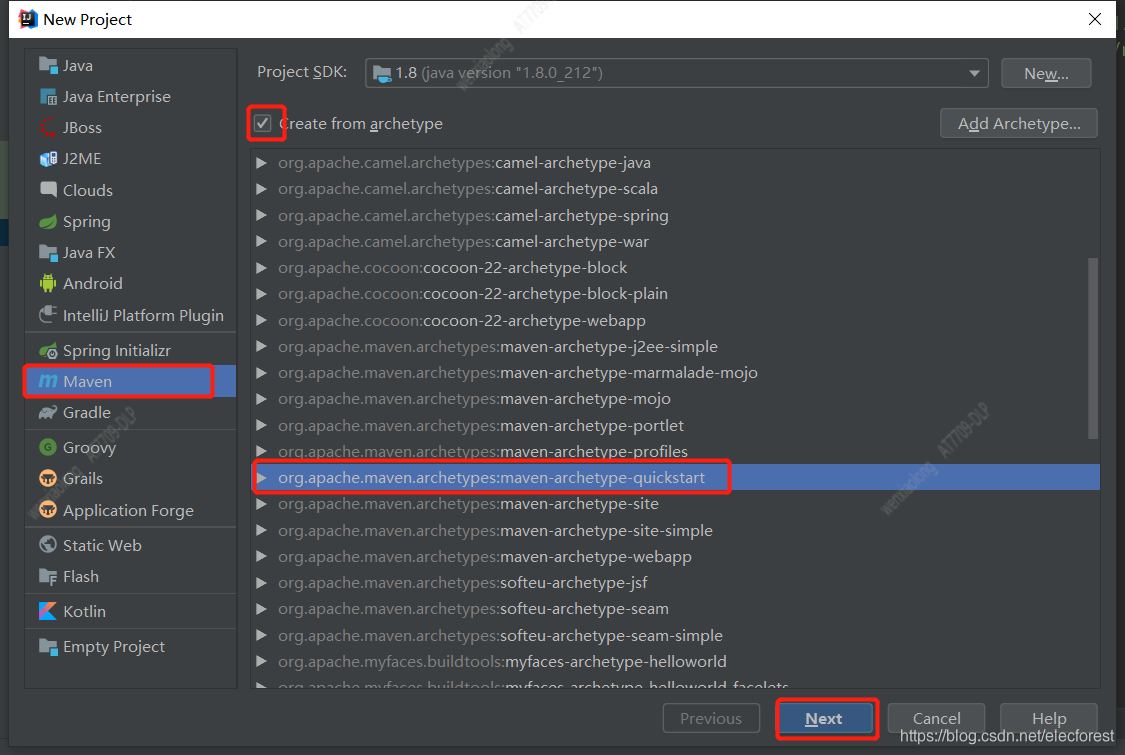Select the Java project type icon
Image resolution: width=1125 pixels, height=755 pixels.
point(48,65)
